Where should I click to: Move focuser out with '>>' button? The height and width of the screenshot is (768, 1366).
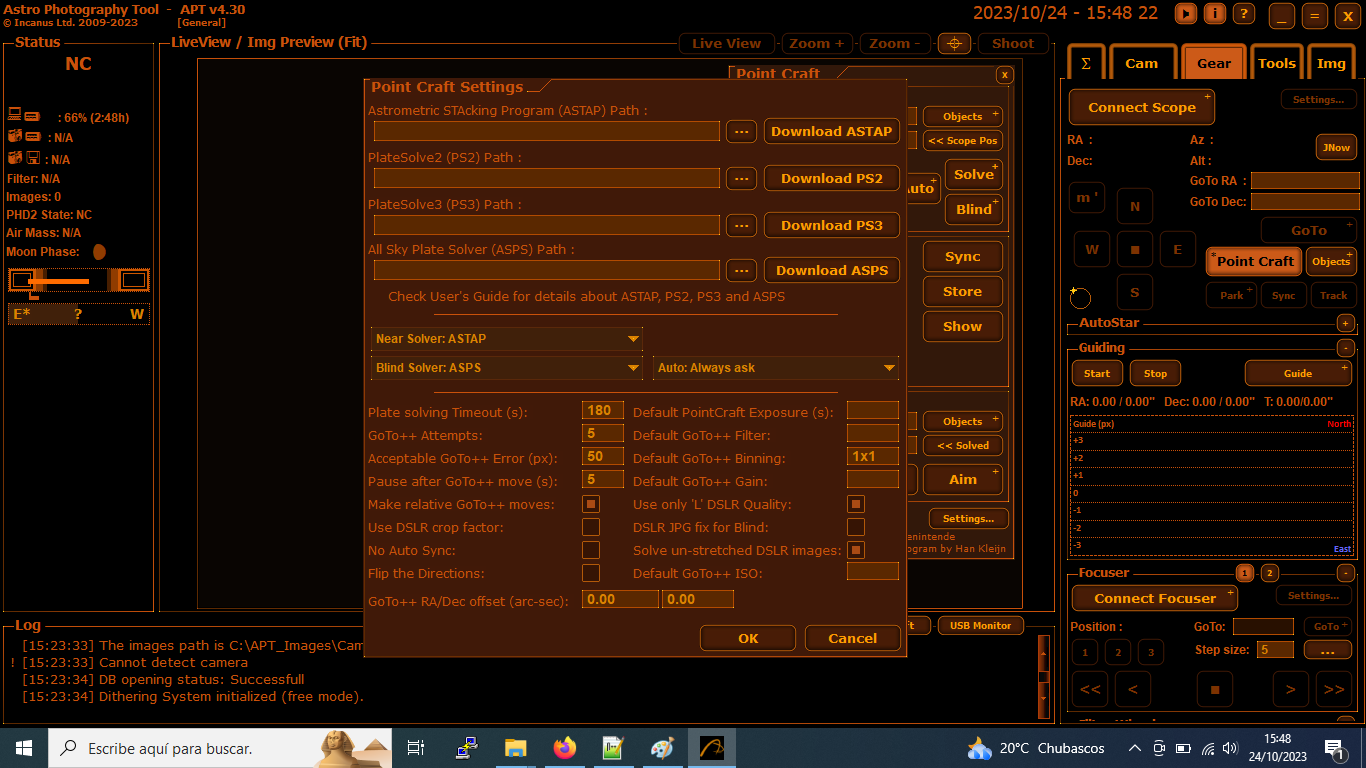[1332, 689]
